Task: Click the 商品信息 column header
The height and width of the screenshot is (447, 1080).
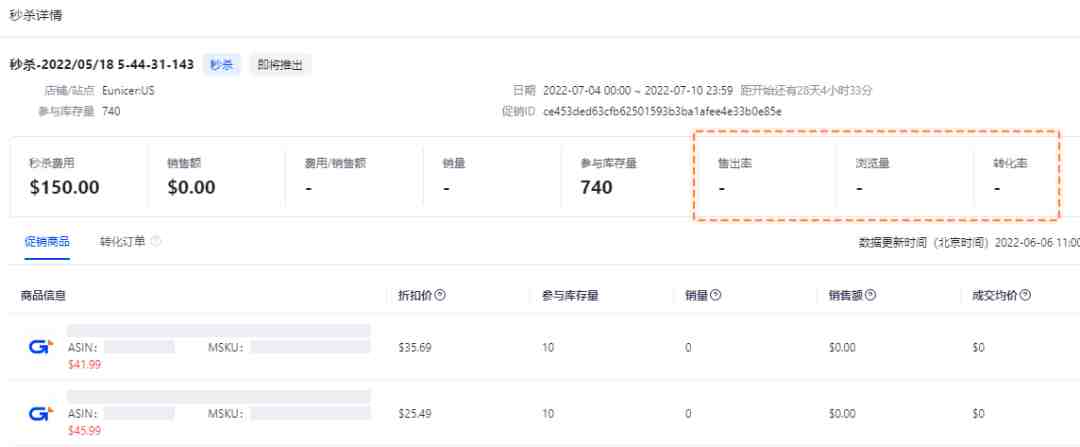Action: [x=43, y=295]
